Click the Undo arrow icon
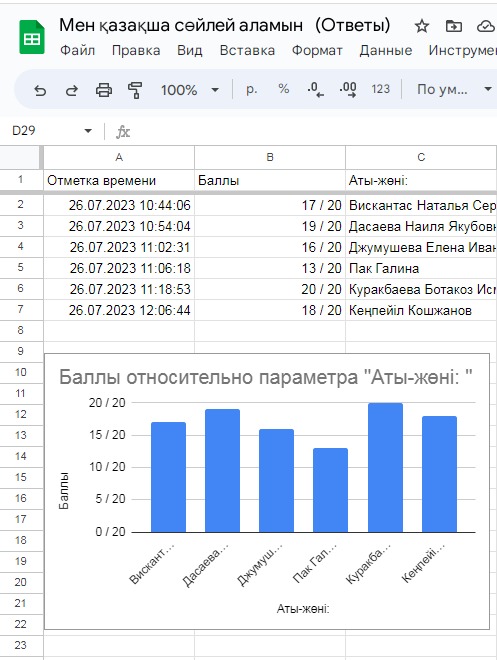497x660 pixels. 40,90
